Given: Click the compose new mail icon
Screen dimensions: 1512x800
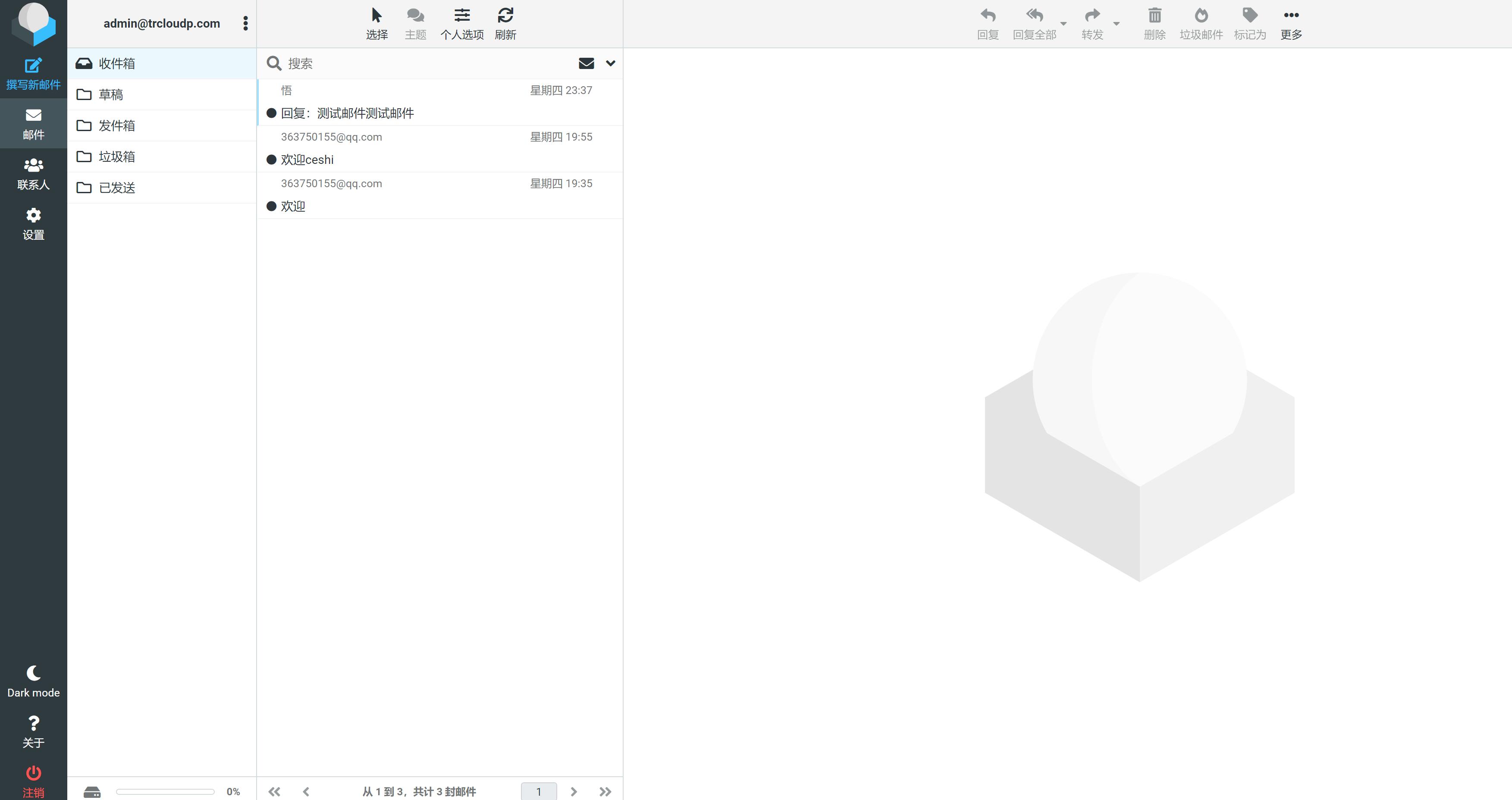Looking at the screenshot, I should pyautogui.click(x=34, y=66).
